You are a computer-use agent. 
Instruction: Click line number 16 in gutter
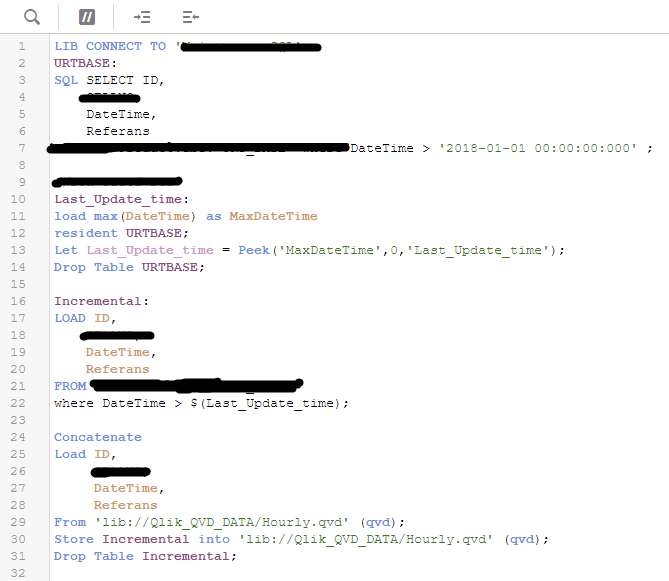pos(18,301)
